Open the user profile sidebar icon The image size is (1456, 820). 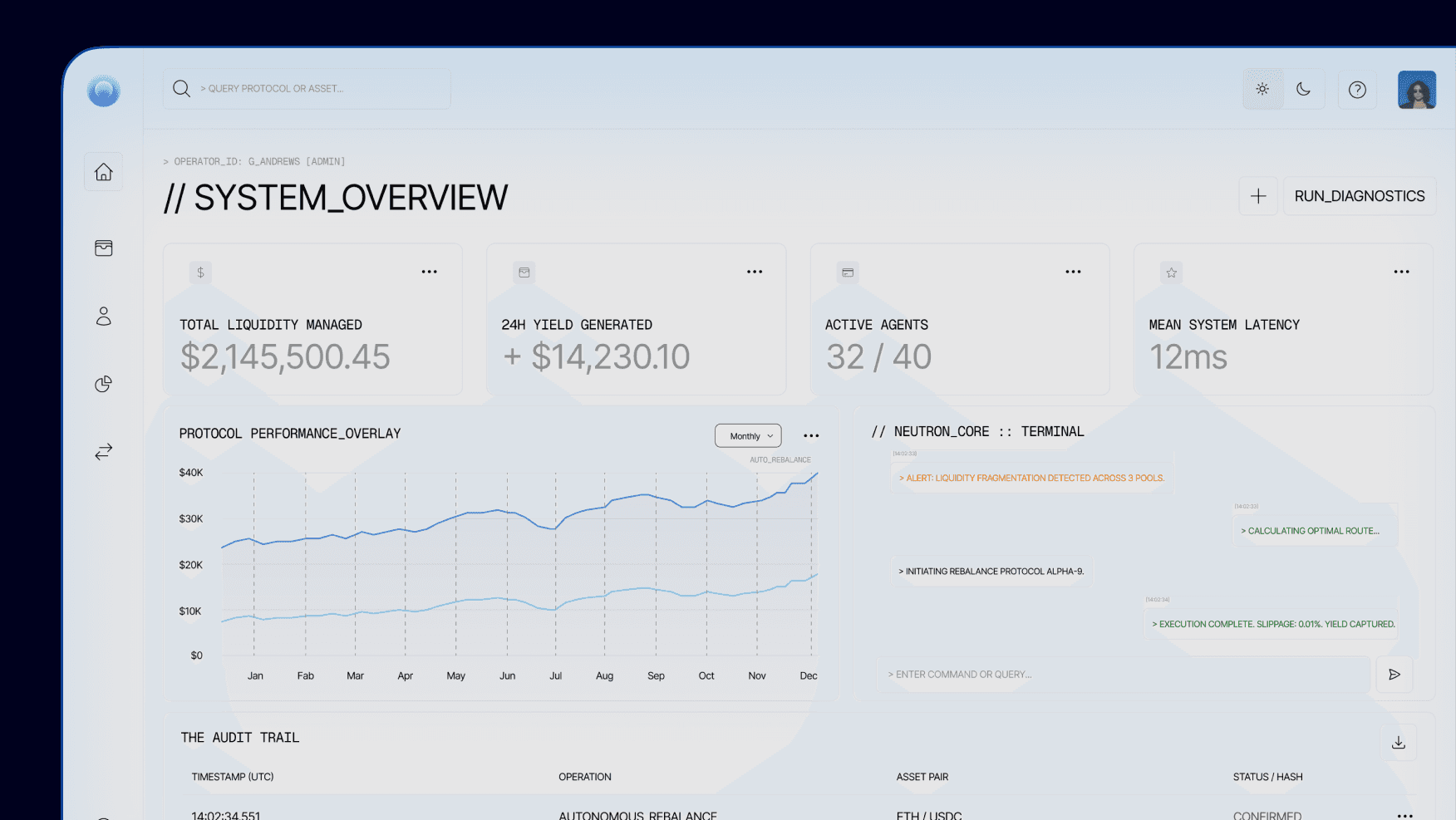104,316
